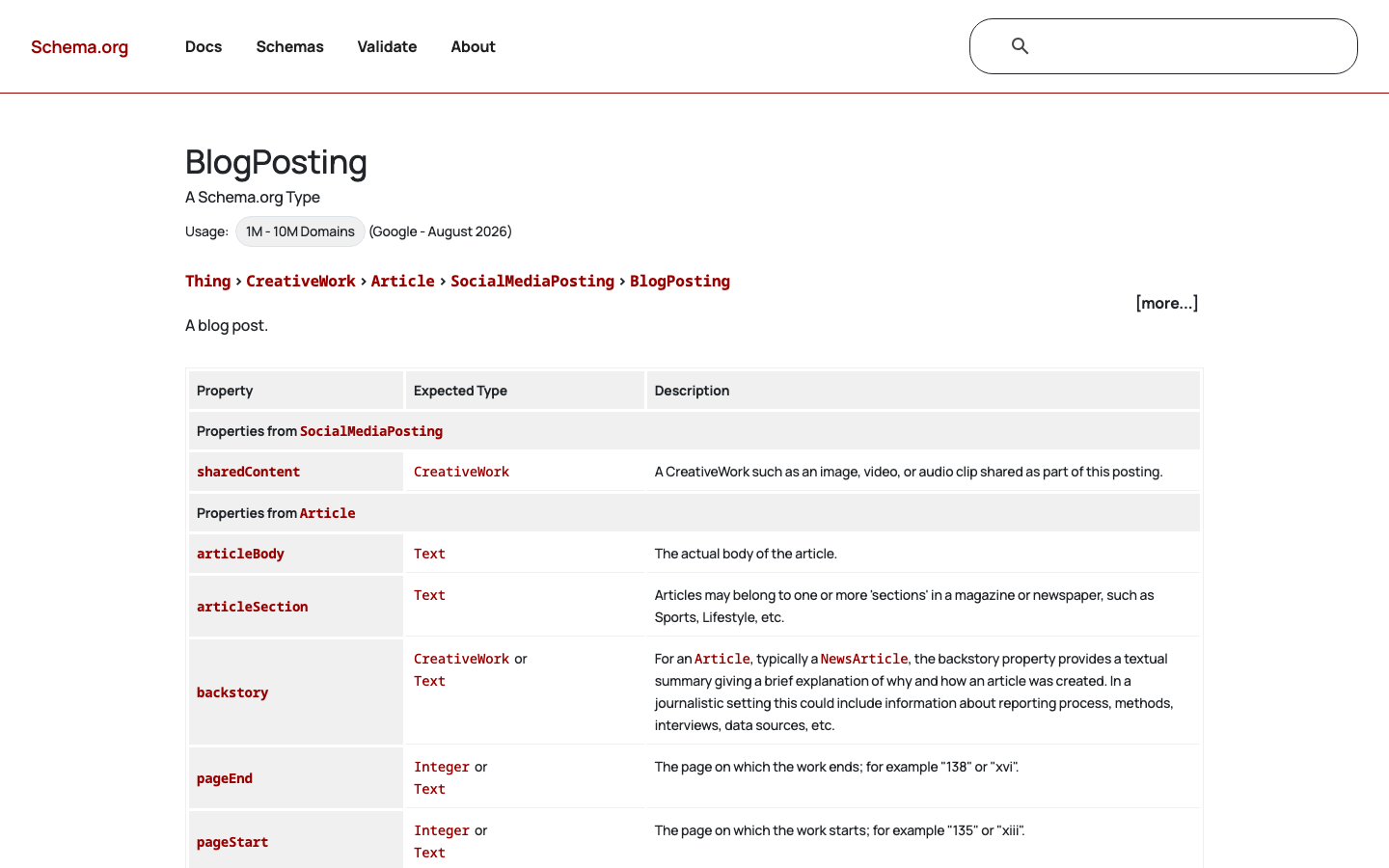The width and height of the screenshot is (1389, 868).
Task: Open the Docs navigation item
Action: pyautogui.click(x=204, y=46)
